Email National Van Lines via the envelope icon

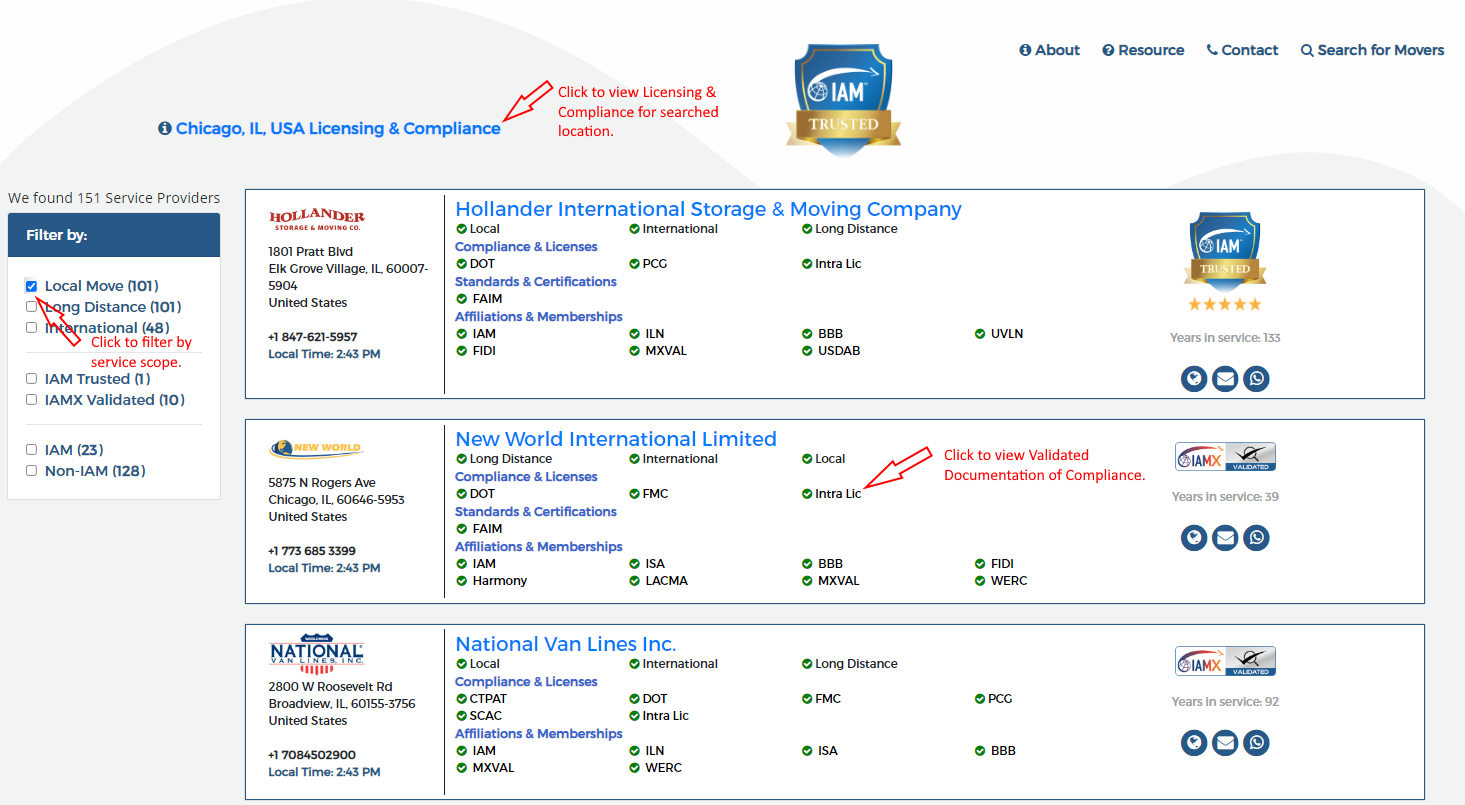pyautogui.click(x=1225, y=743)
